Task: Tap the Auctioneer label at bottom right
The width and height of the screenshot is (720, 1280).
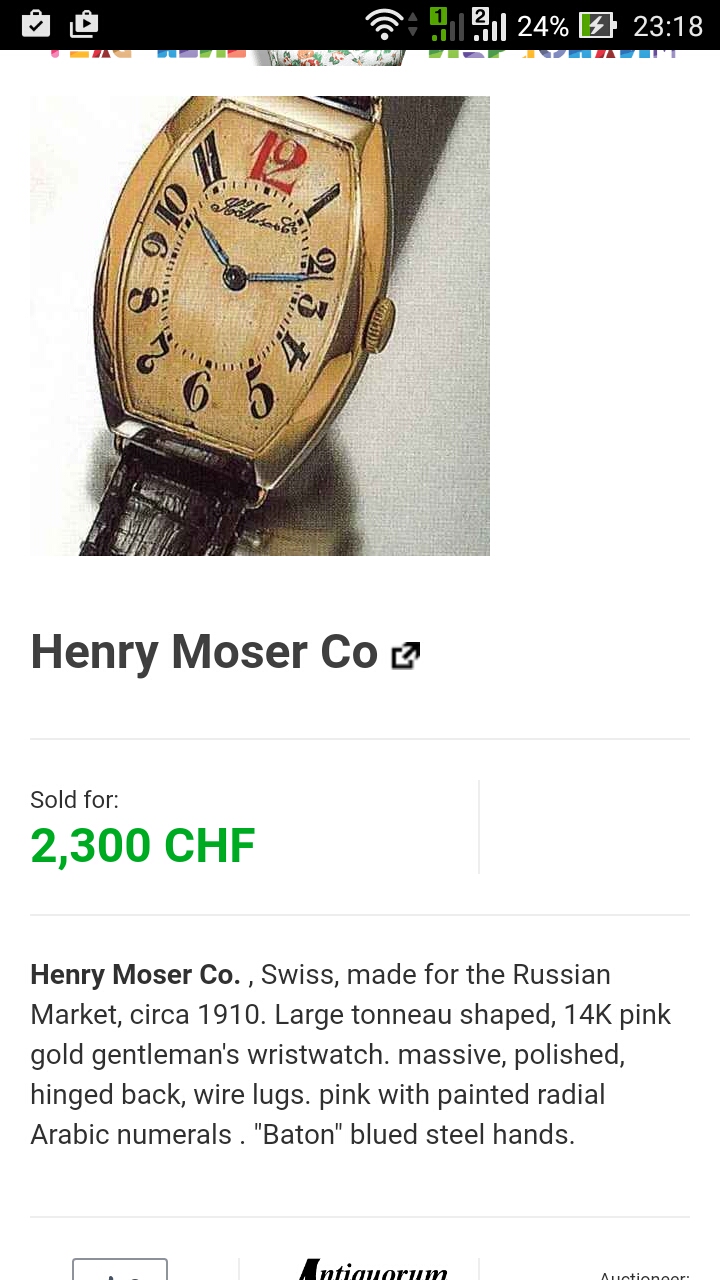Action: (644, 1275)
